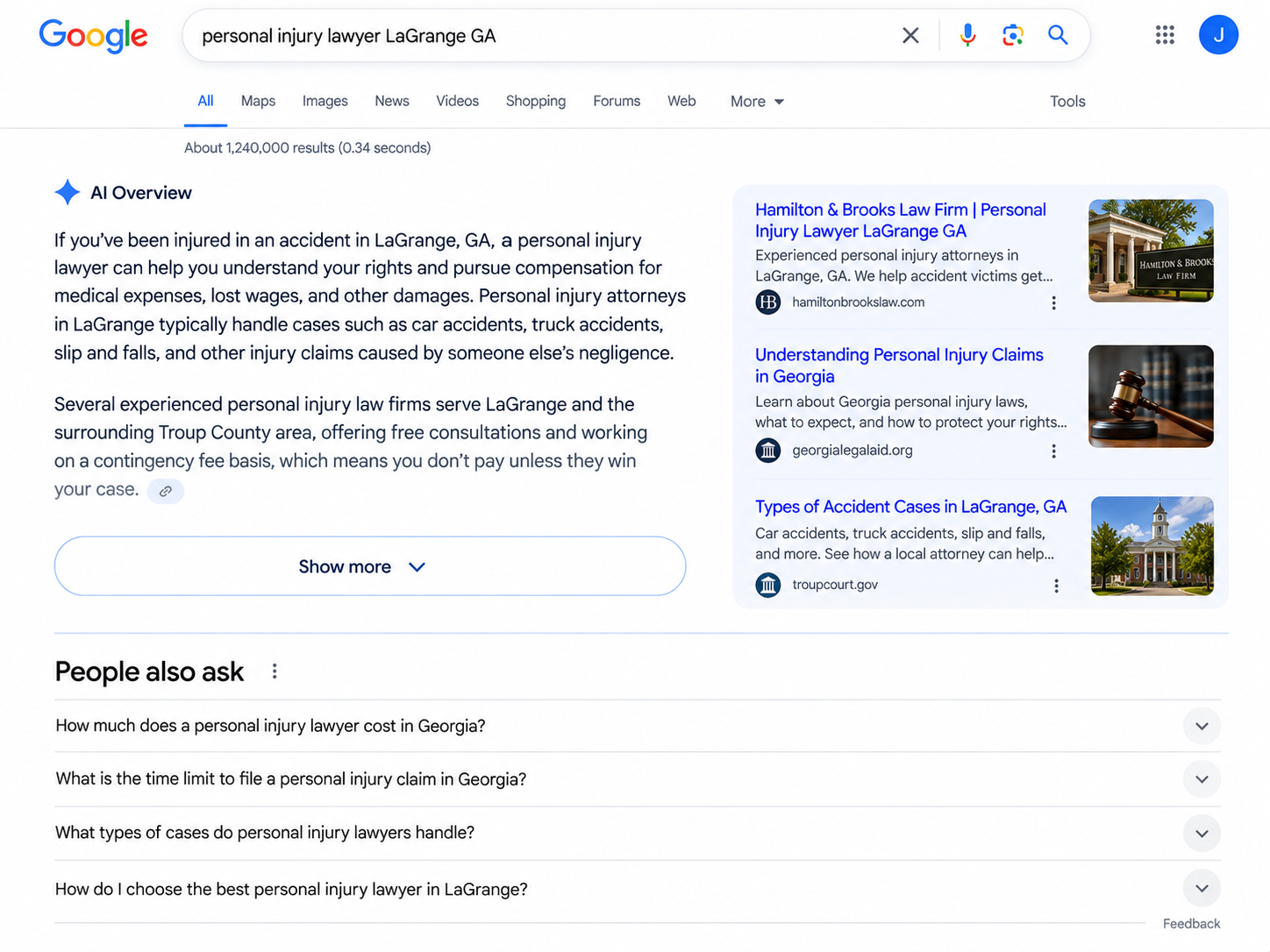Click the AI Overview sparkle icon
Viewport: 1270px width, 952px height.
(x=68, y=192)
